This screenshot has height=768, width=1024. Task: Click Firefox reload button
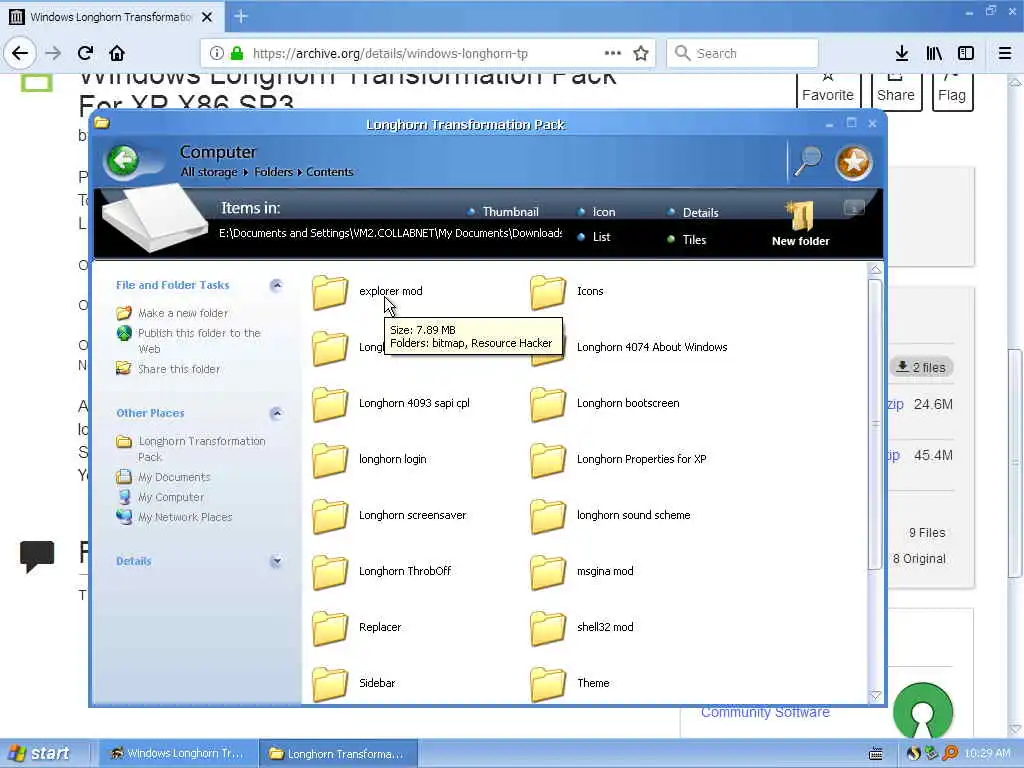tap(85, 53)
